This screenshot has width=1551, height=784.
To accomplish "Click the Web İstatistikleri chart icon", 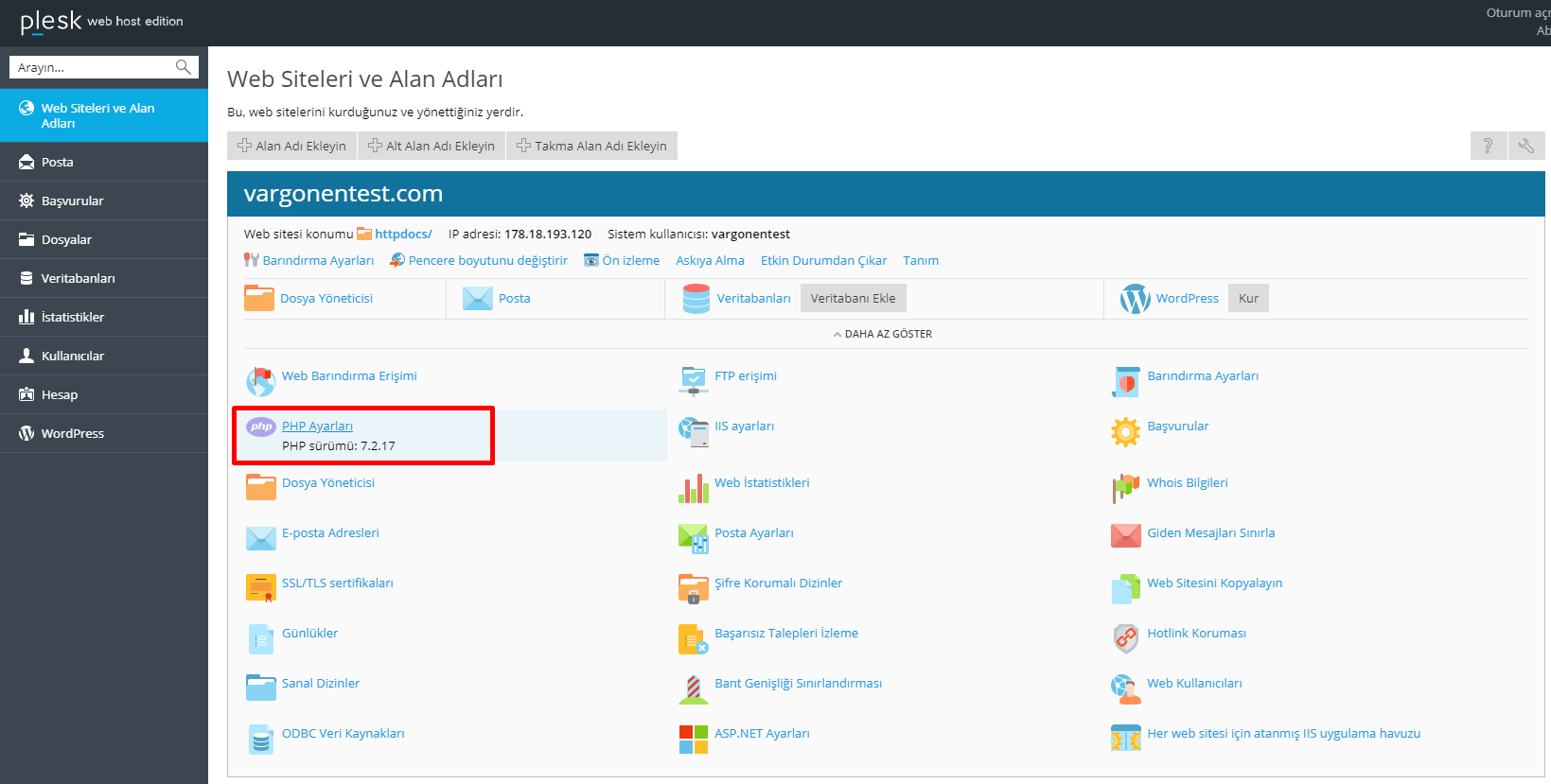I will tap(693, 488).
